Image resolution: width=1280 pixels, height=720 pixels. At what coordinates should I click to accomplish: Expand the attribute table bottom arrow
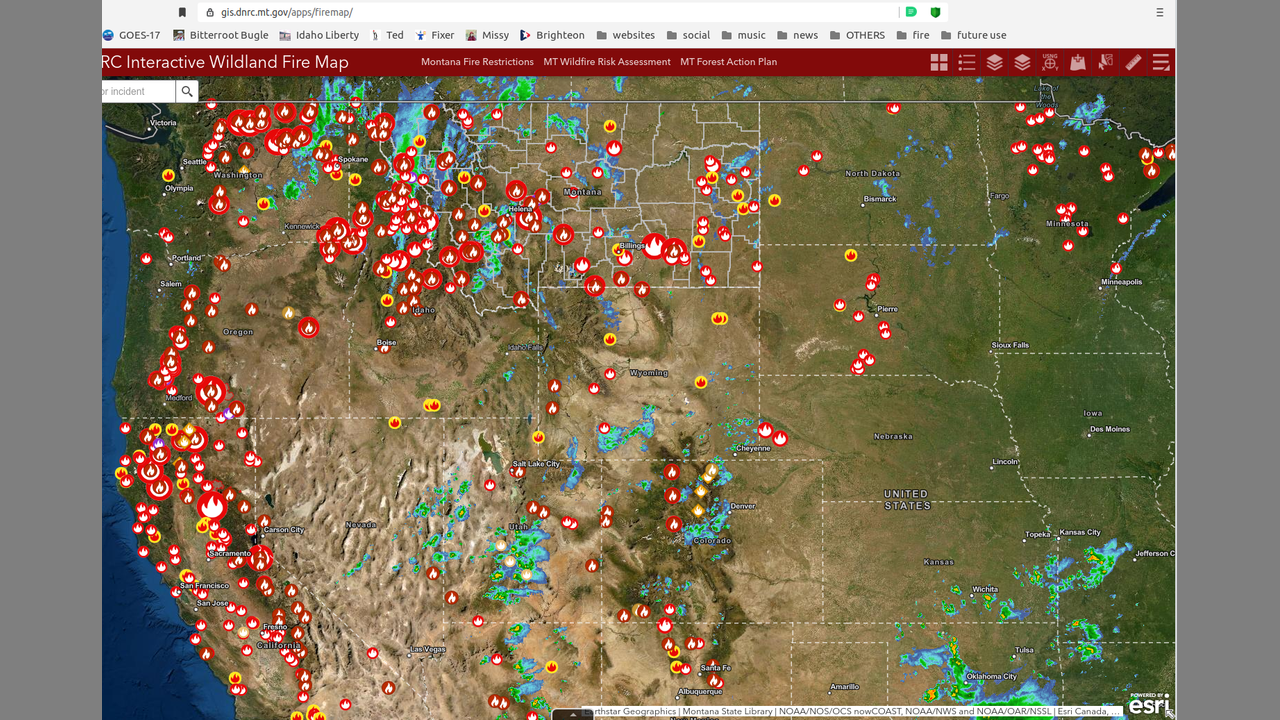(x=573, y=714)
